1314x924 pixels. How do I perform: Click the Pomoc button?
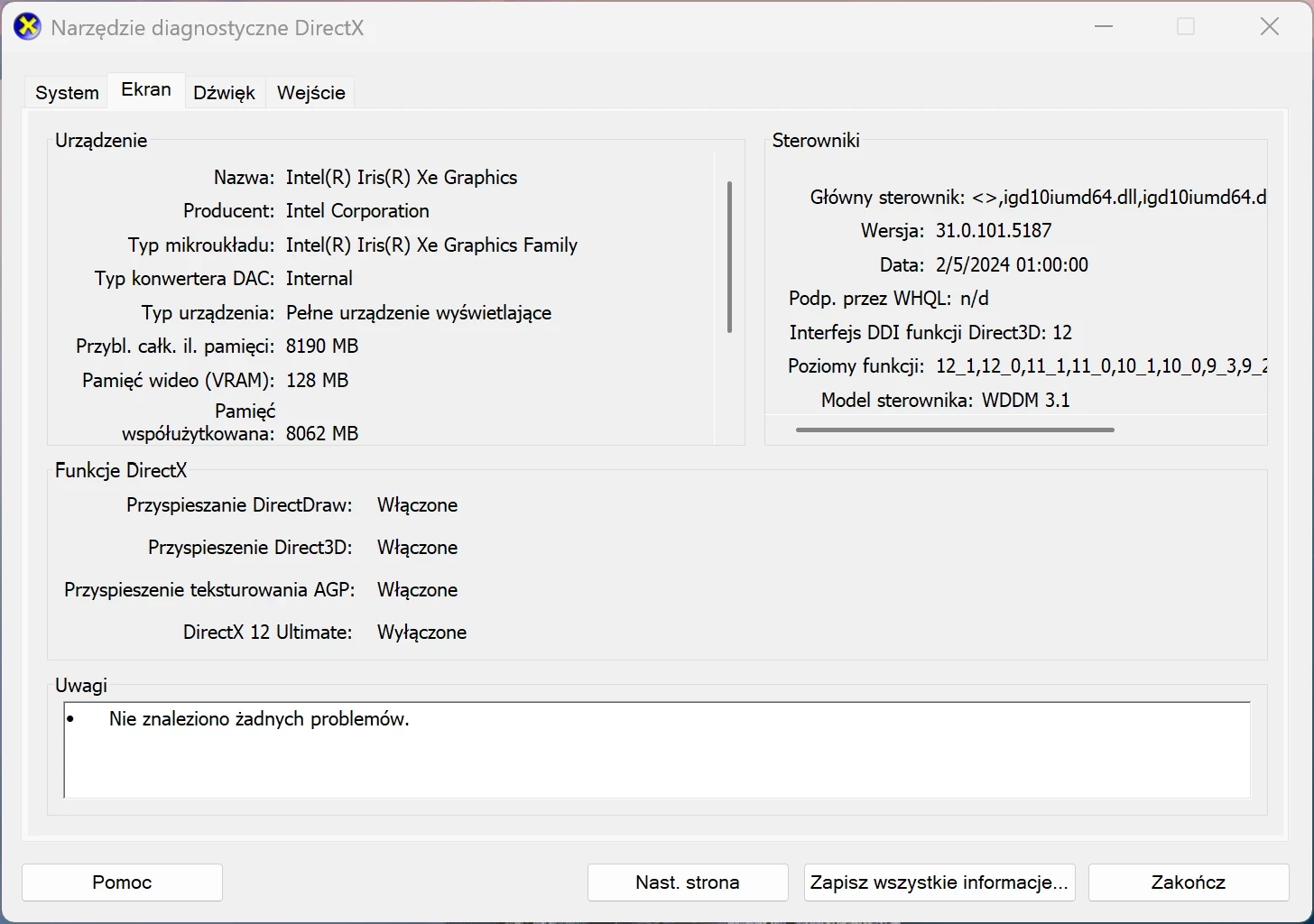tap(121, 882)
